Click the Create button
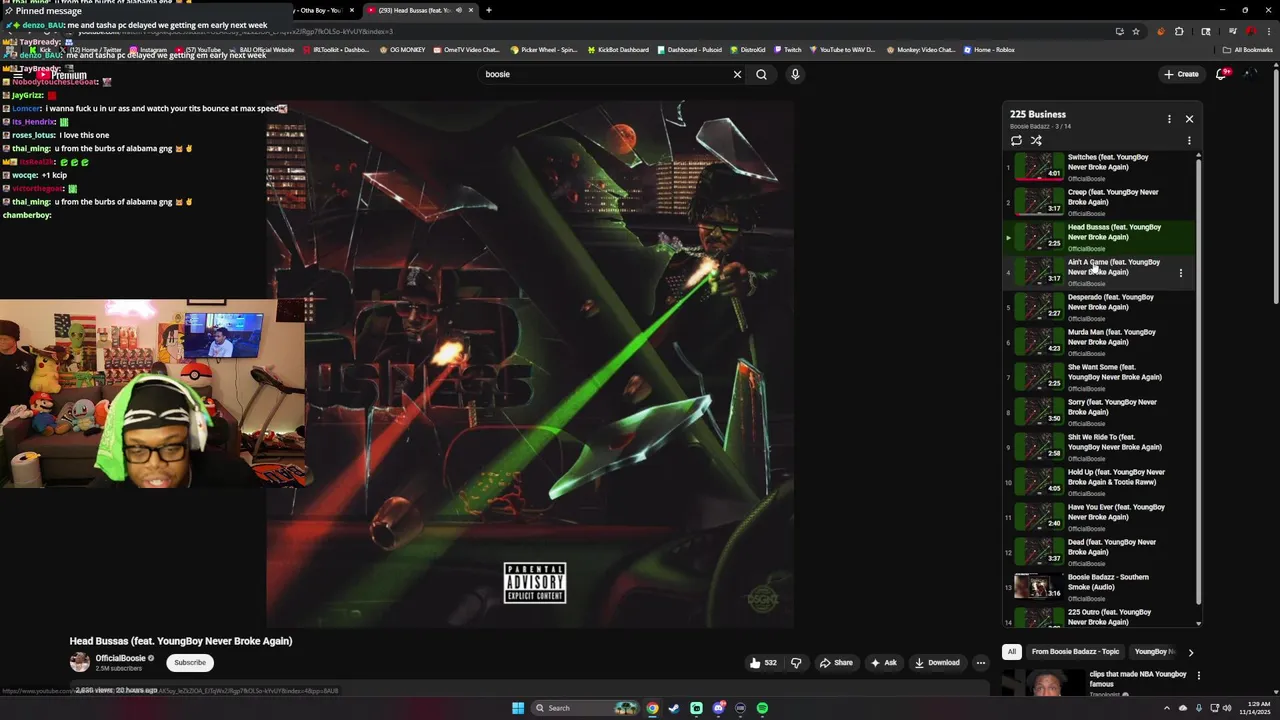Viewport: 1280px width, 720px height. (1181, 74)
